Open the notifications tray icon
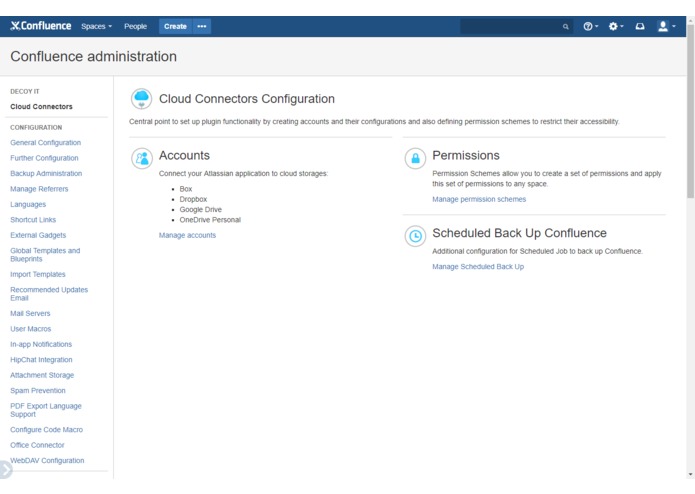Image resolution: width=695 pixels, height=494 pixels. (640, 26)
